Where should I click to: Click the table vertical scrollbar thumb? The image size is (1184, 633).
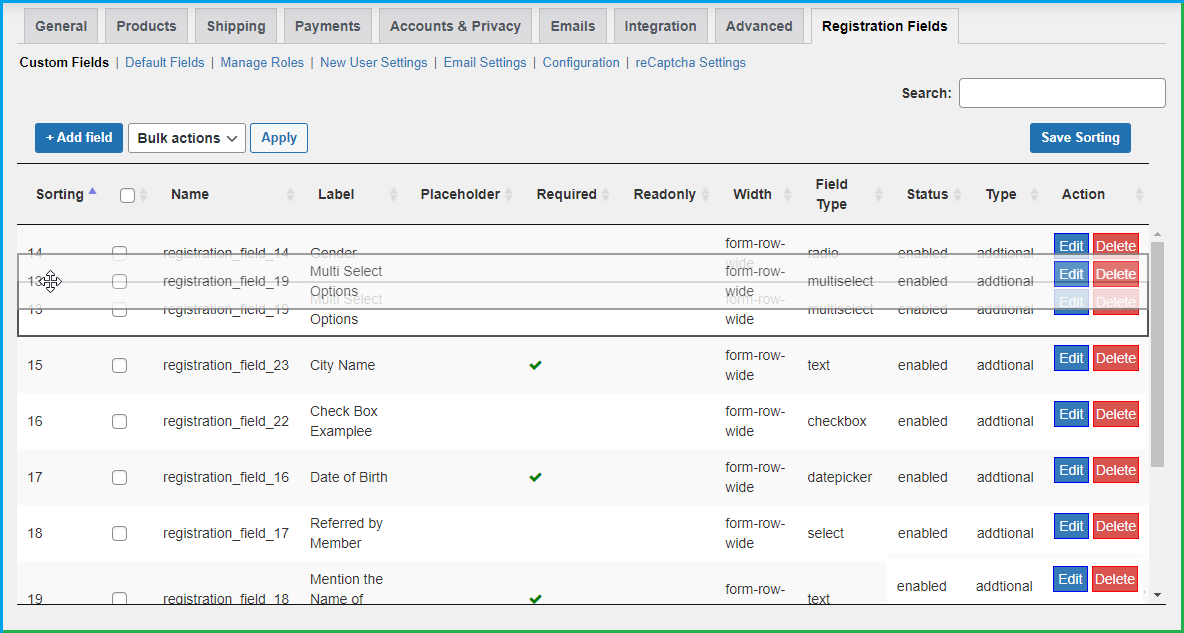tap(1157, 355)
